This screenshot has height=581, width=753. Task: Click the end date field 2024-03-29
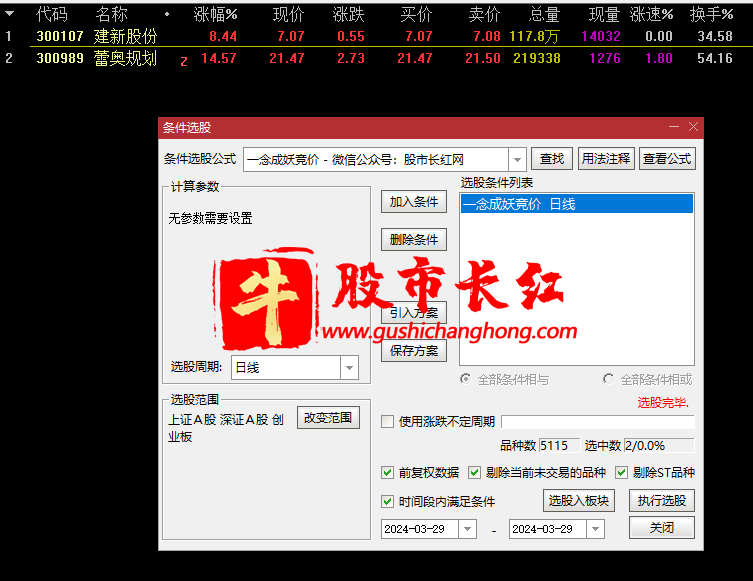point(548,529)
